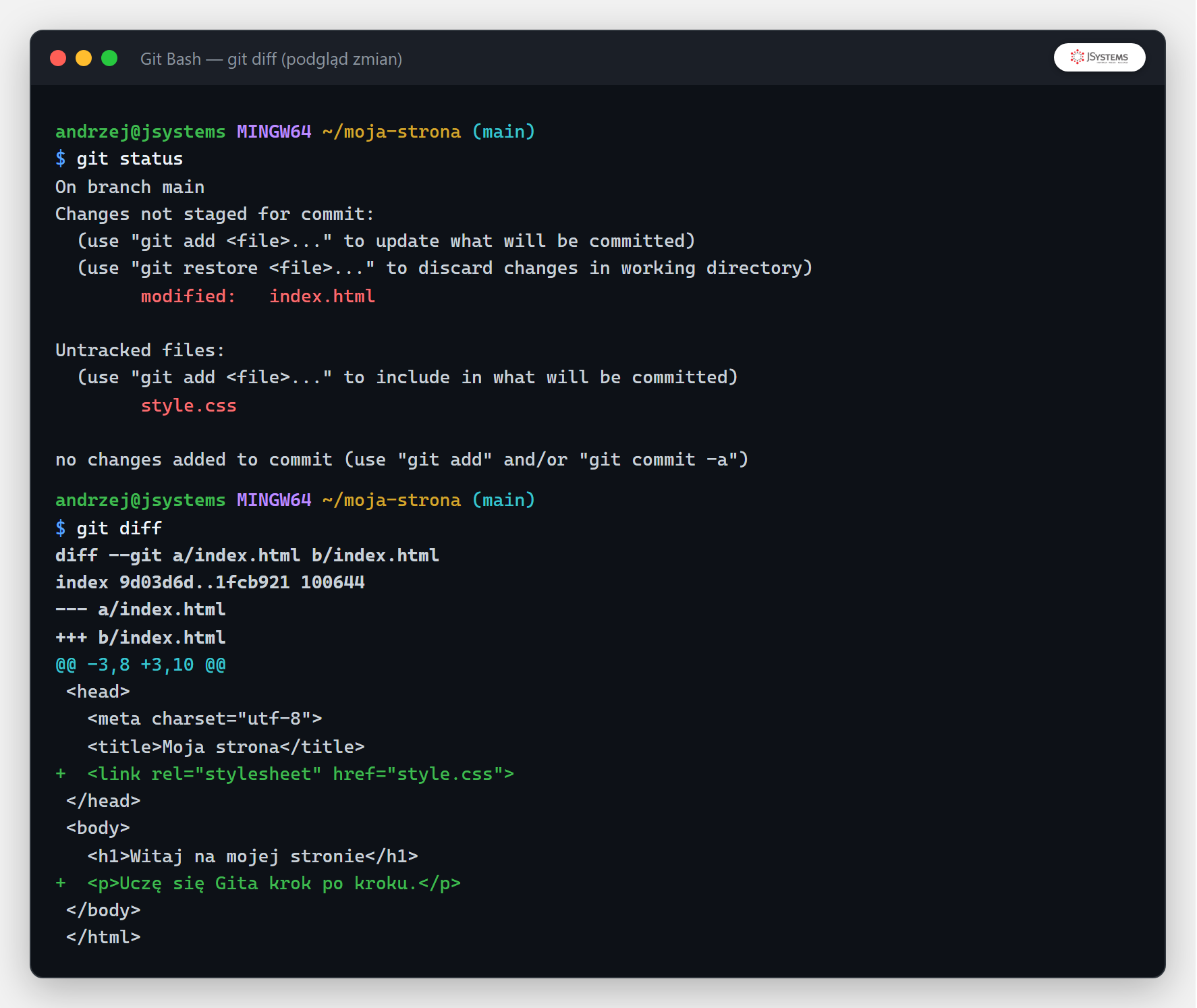Click the 'index 9d03d6d..1fcb921 100644' line

tap(210, 582)
